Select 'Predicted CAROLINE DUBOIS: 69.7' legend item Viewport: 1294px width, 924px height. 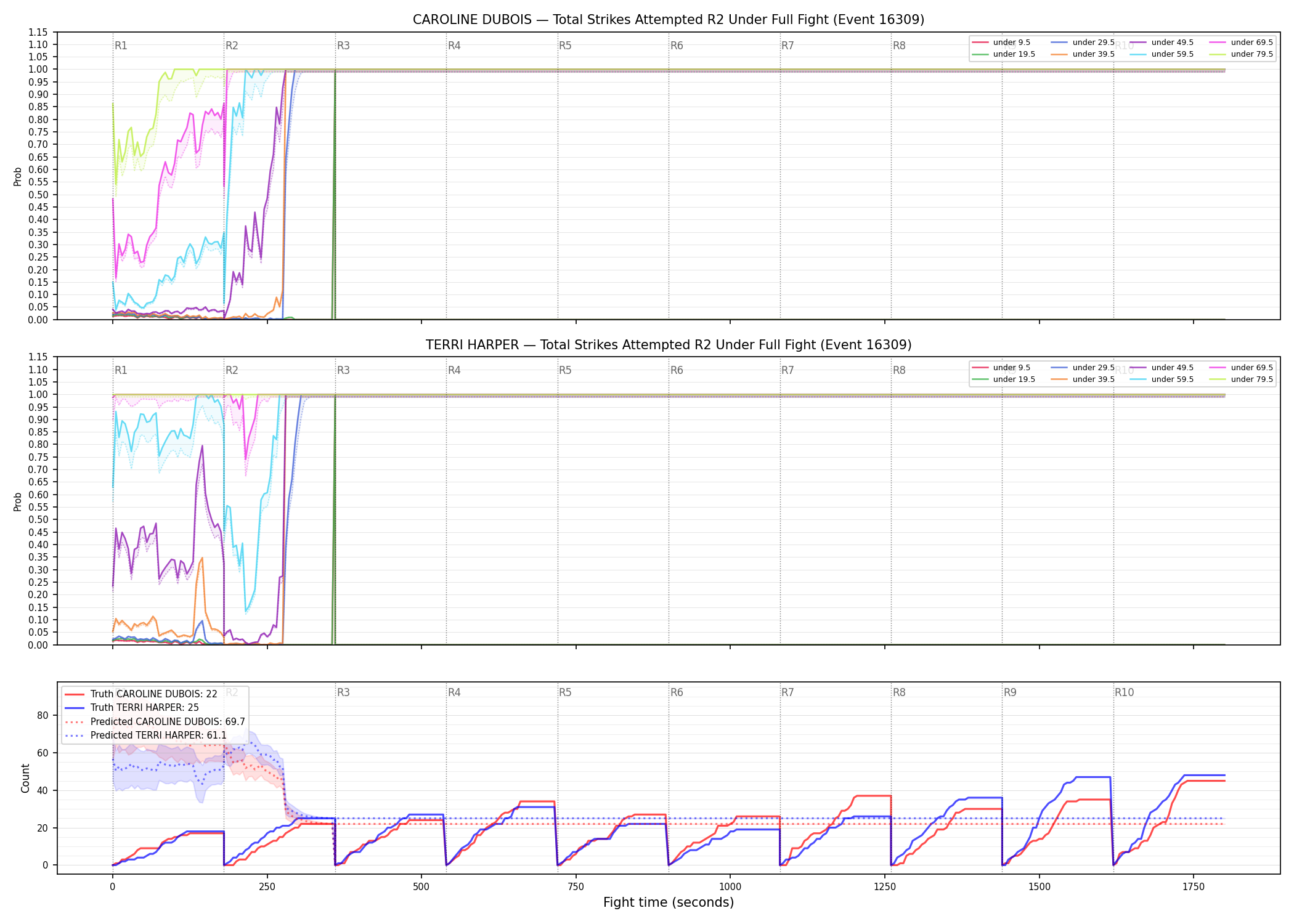click(155, 722)
